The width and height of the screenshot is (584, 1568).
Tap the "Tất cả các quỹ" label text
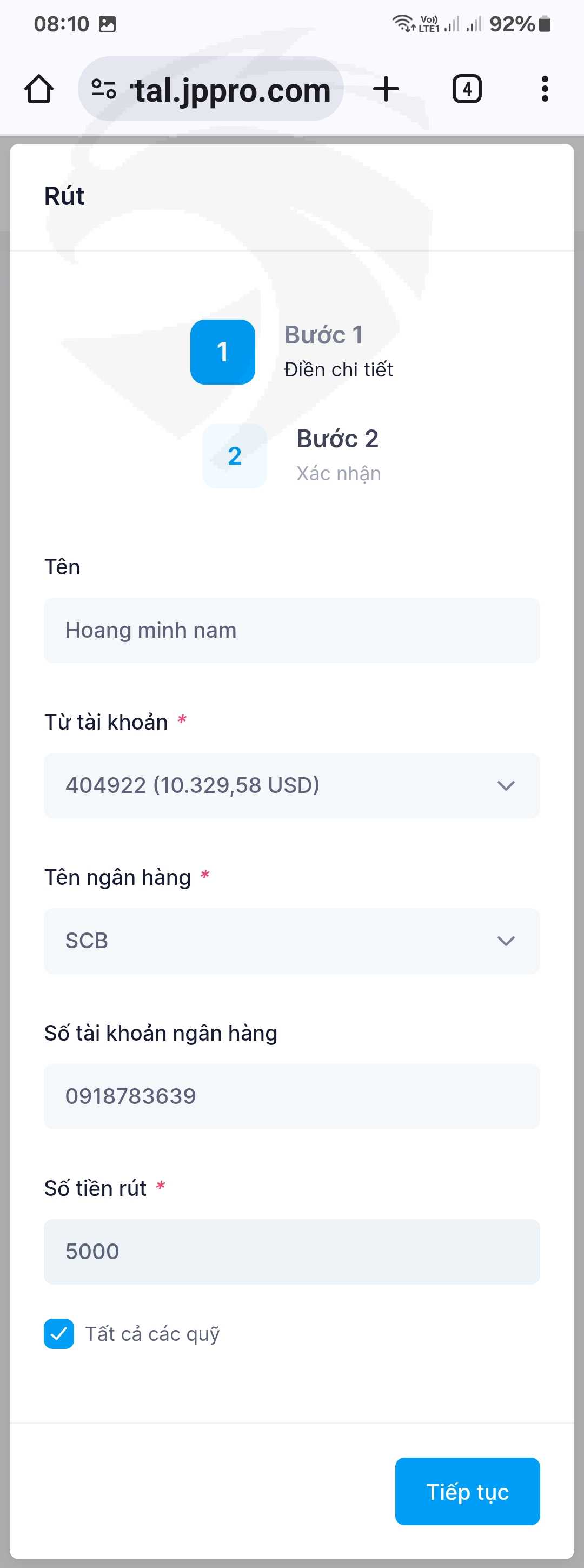152,1334
